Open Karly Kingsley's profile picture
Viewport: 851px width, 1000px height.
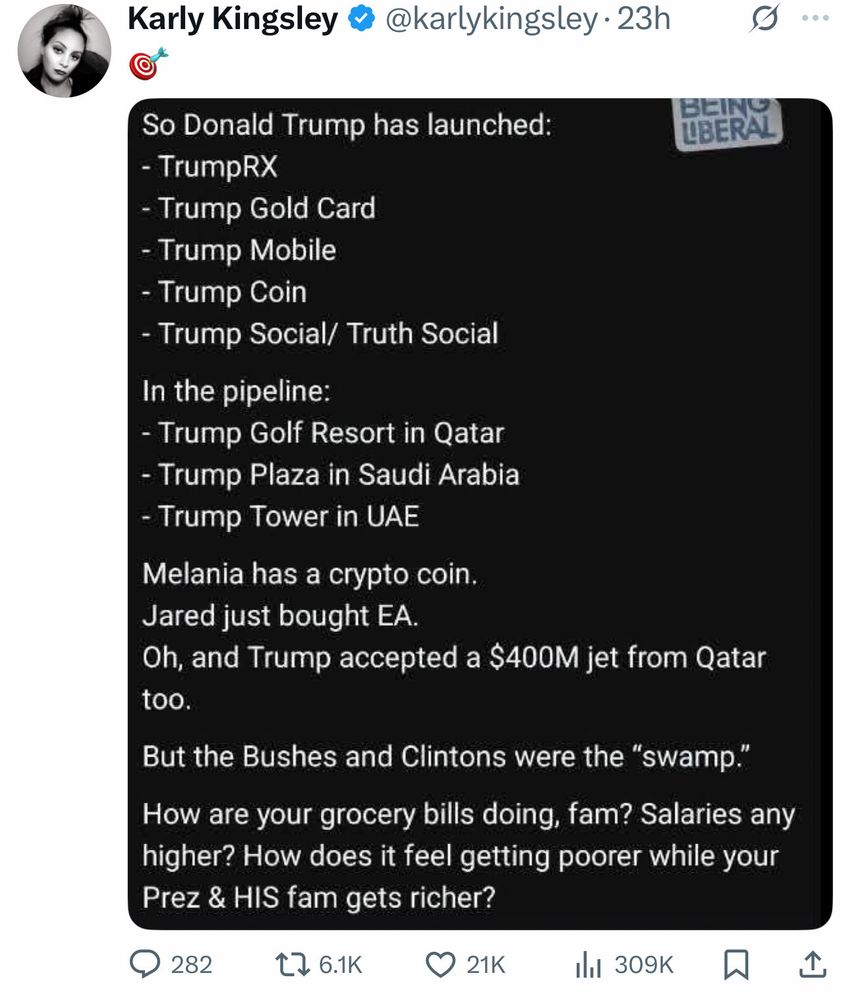coord(64,49)
